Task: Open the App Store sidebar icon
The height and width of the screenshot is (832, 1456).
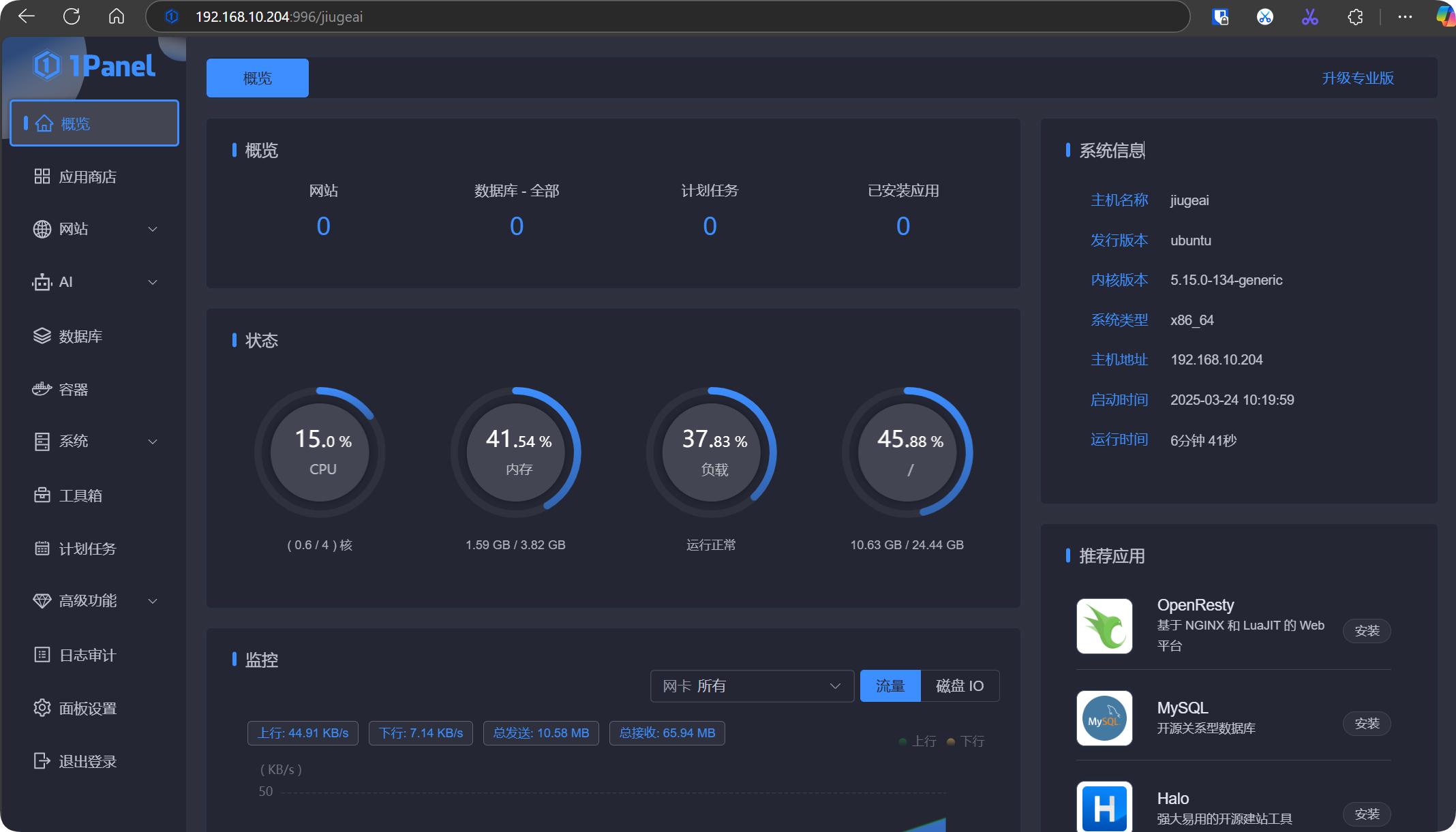Action: 42,176
